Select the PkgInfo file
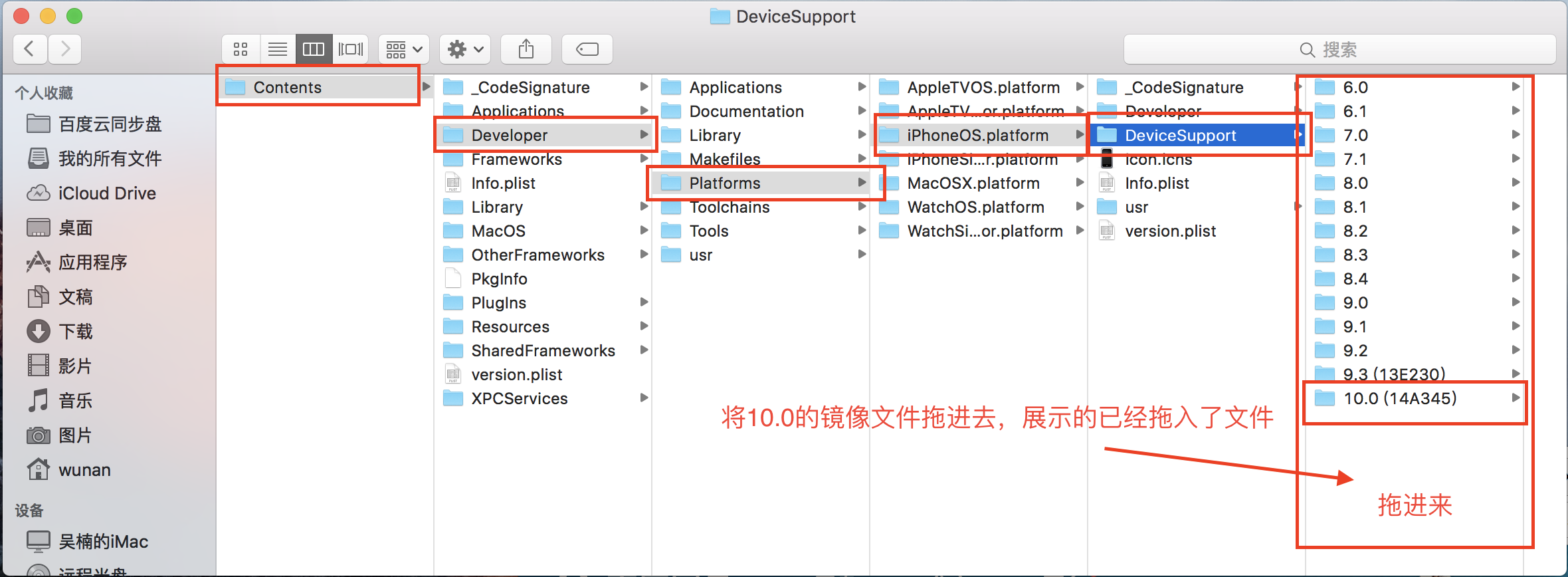Screen dimensions: 1568x577 [543, 279]
